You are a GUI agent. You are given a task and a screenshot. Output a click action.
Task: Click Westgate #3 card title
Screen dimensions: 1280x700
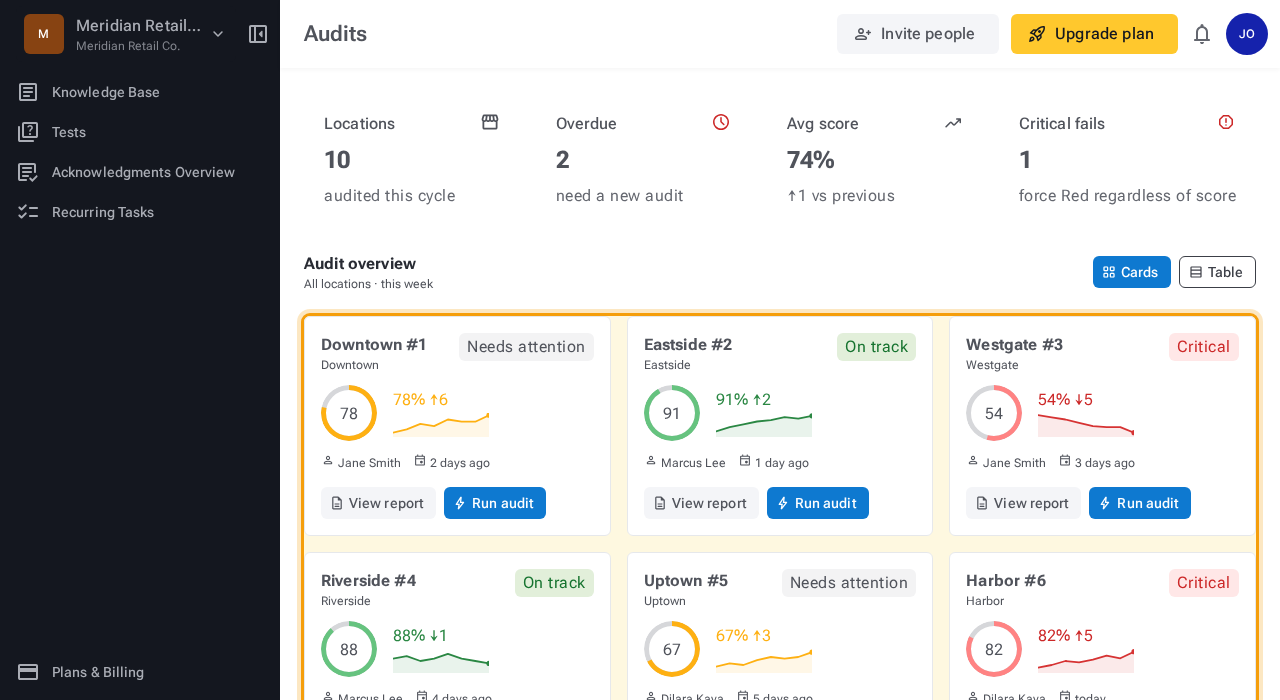1014,345
